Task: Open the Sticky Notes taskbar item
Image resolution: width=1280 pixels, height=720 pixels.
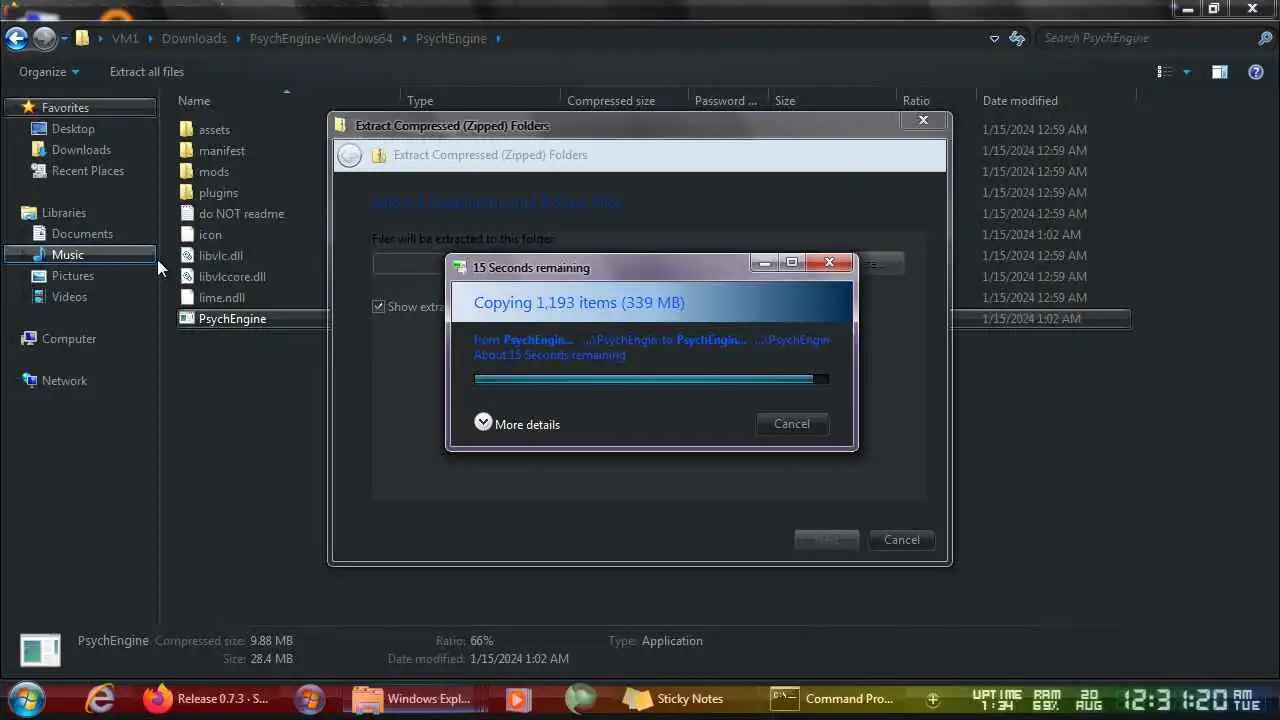Action: click(x=674, y=698)
